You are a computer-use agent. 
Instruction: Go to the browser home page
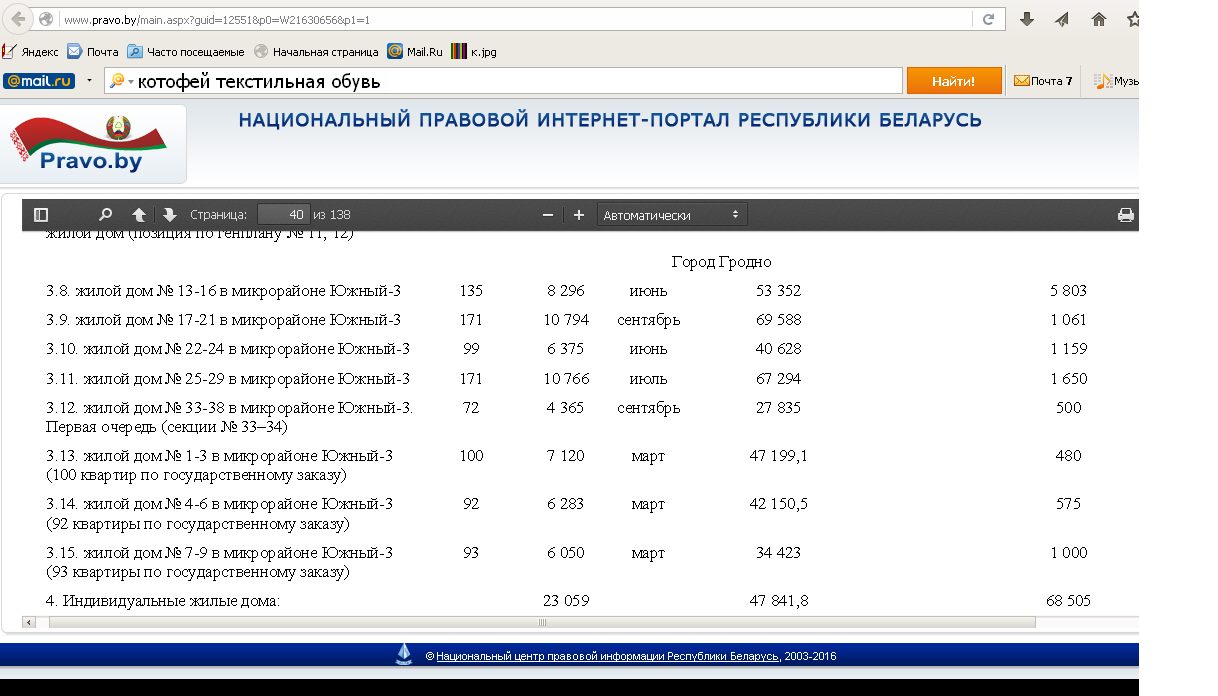pyautogui.click(x=1098, y=19)
